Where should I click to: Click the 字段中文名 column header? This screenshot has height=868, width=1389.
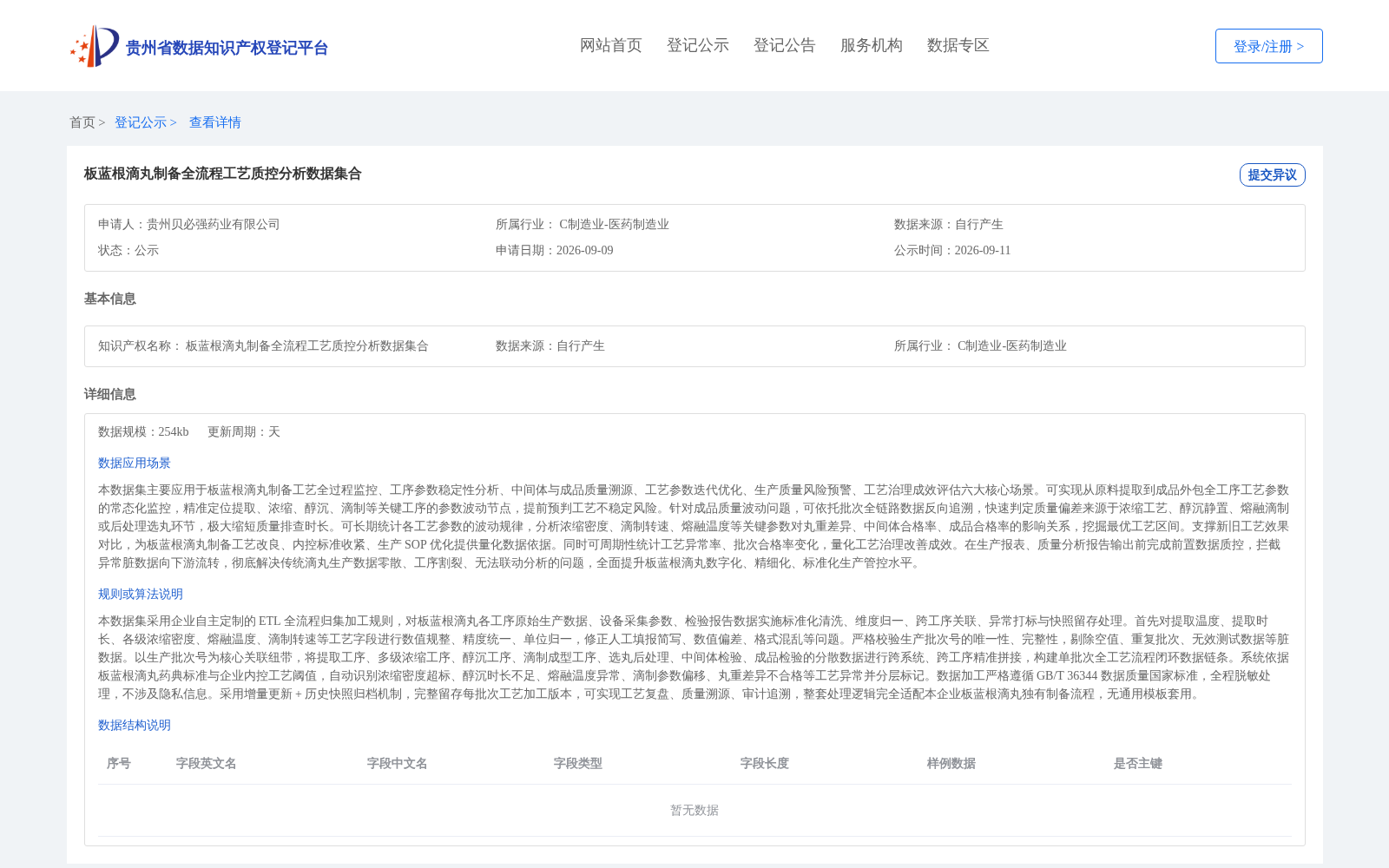pyautogui.click(x=398, y=763)
